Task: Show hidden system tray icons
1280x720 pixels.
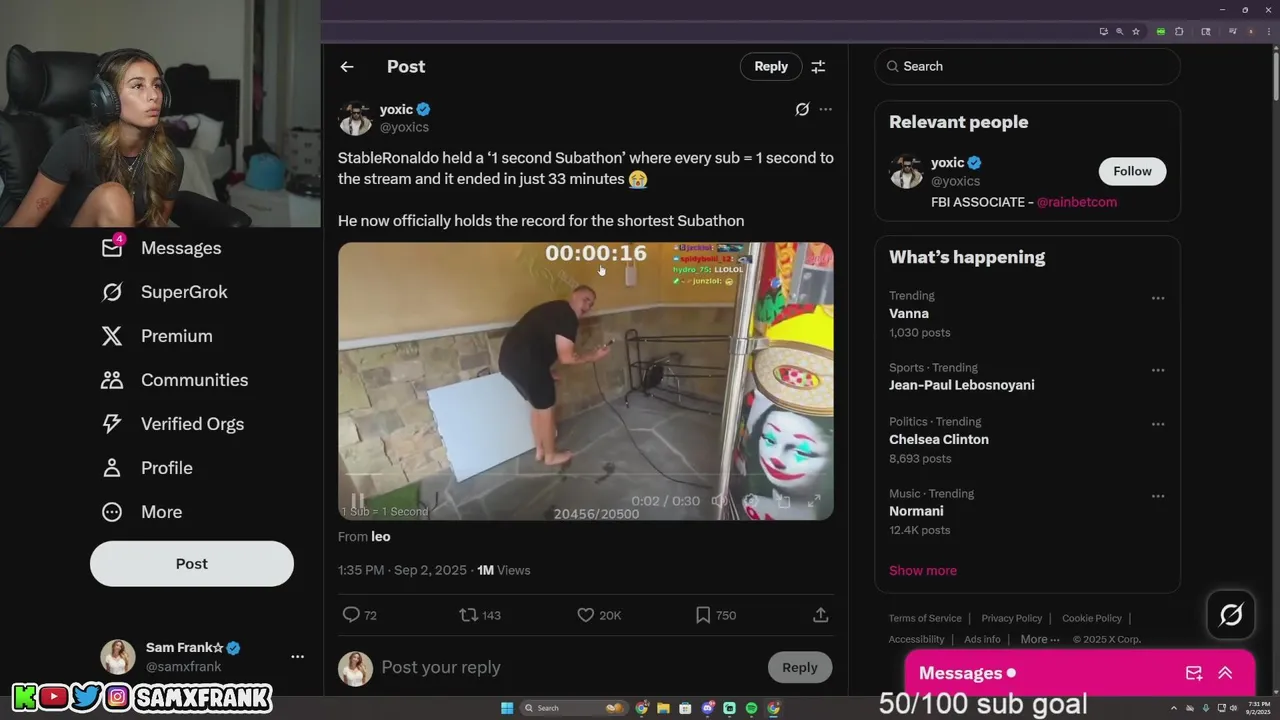Action: pos(1174,708)
